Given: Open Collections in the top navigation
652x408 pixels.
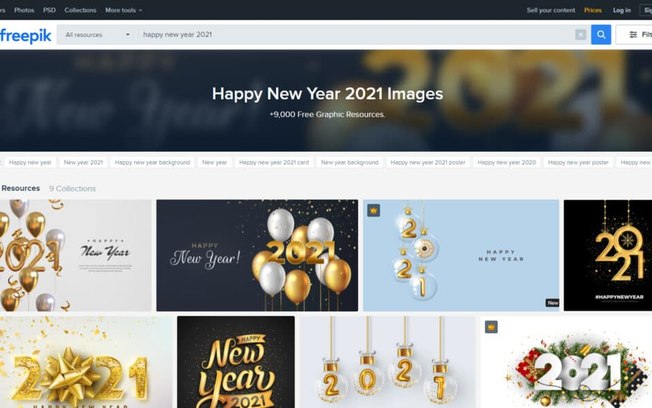Looking at the screenshot, I should click(x=80, y=10).
